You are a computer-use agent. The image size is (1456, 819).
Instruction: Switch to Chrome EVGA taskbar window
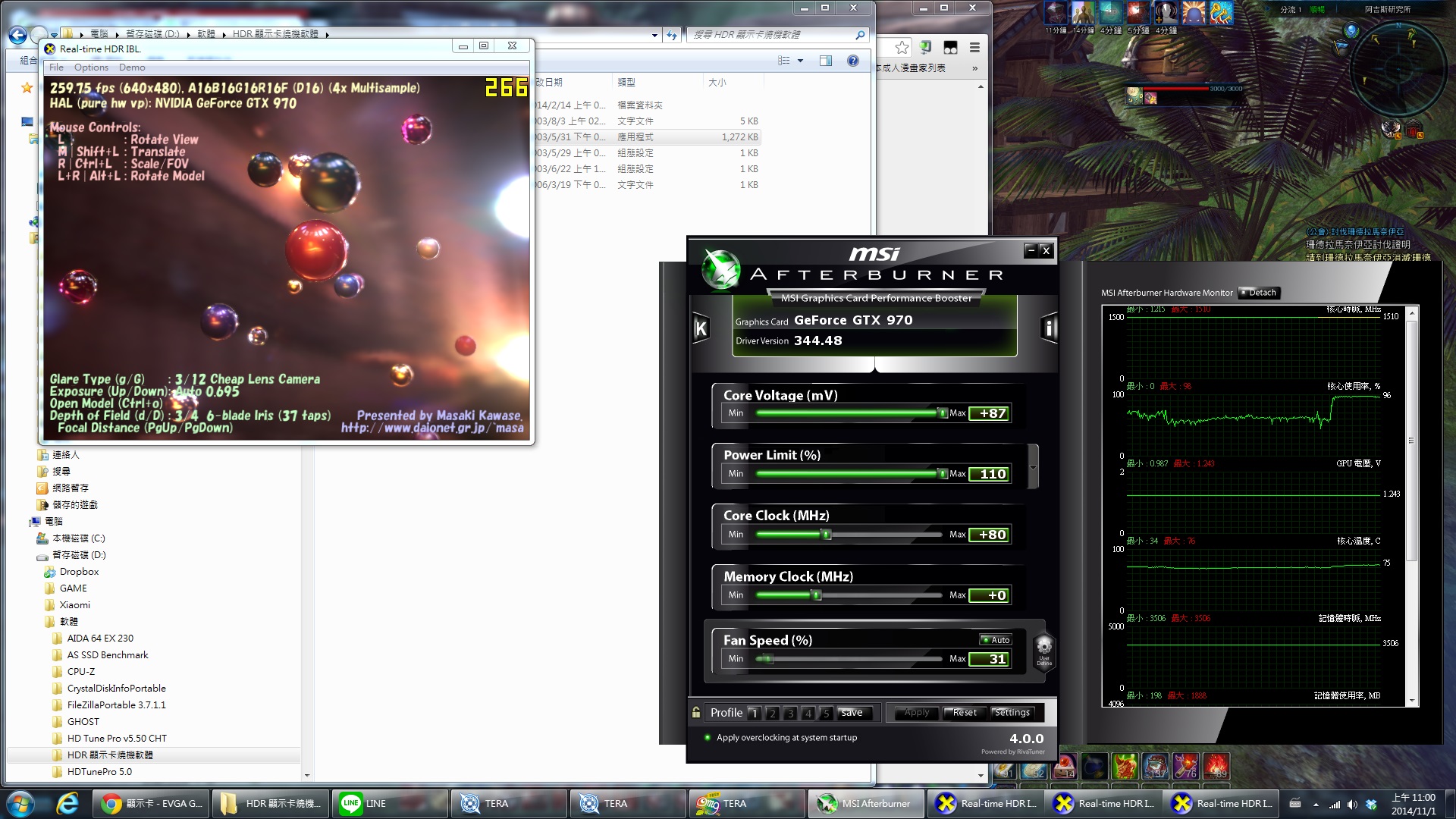pyautogui.click(x=152, y=804)
